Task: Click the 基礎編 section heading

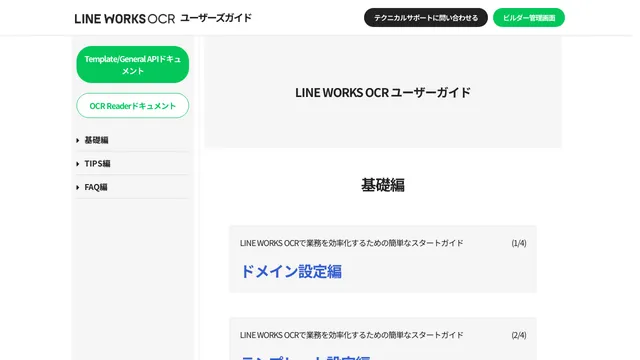Action: click(x=383, y=185)
